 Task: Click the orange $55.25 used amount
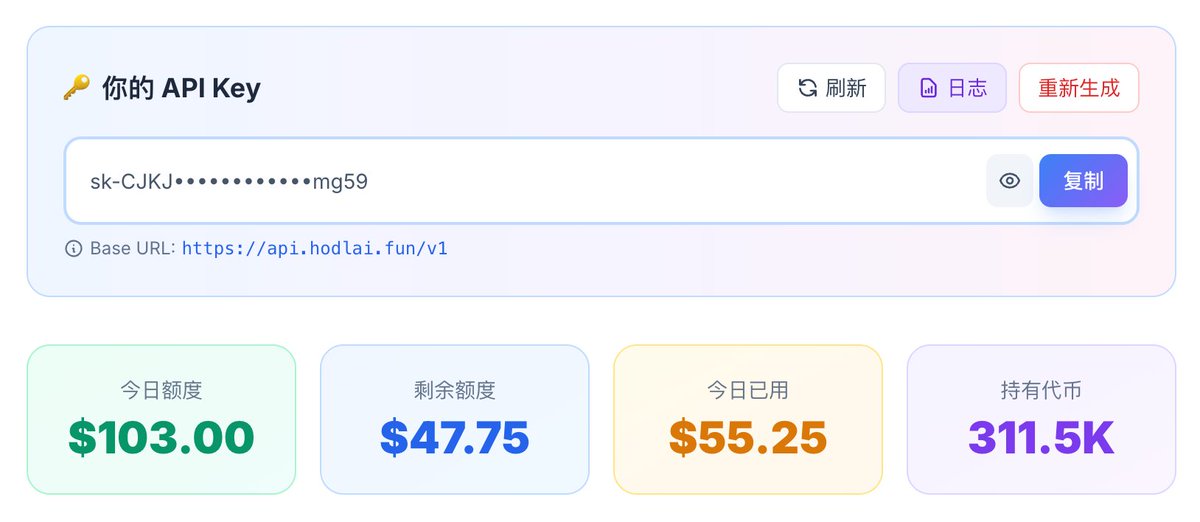[x=748, y=437]
